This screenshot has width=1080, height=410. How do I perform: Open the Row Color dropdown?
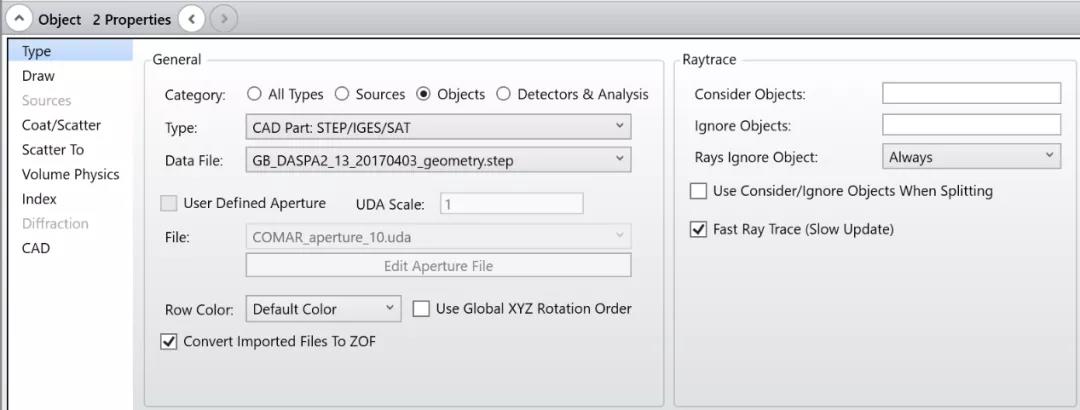click(323, 309)
